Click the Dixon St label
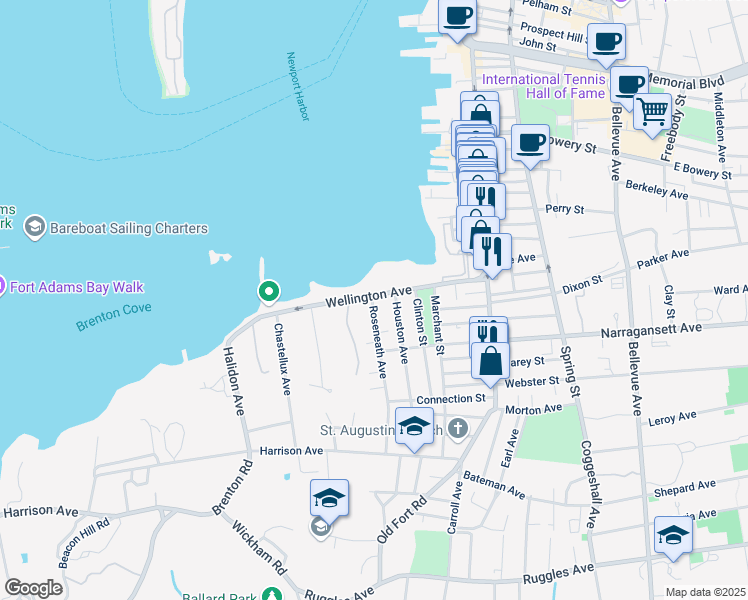 [x=582, y=285]
